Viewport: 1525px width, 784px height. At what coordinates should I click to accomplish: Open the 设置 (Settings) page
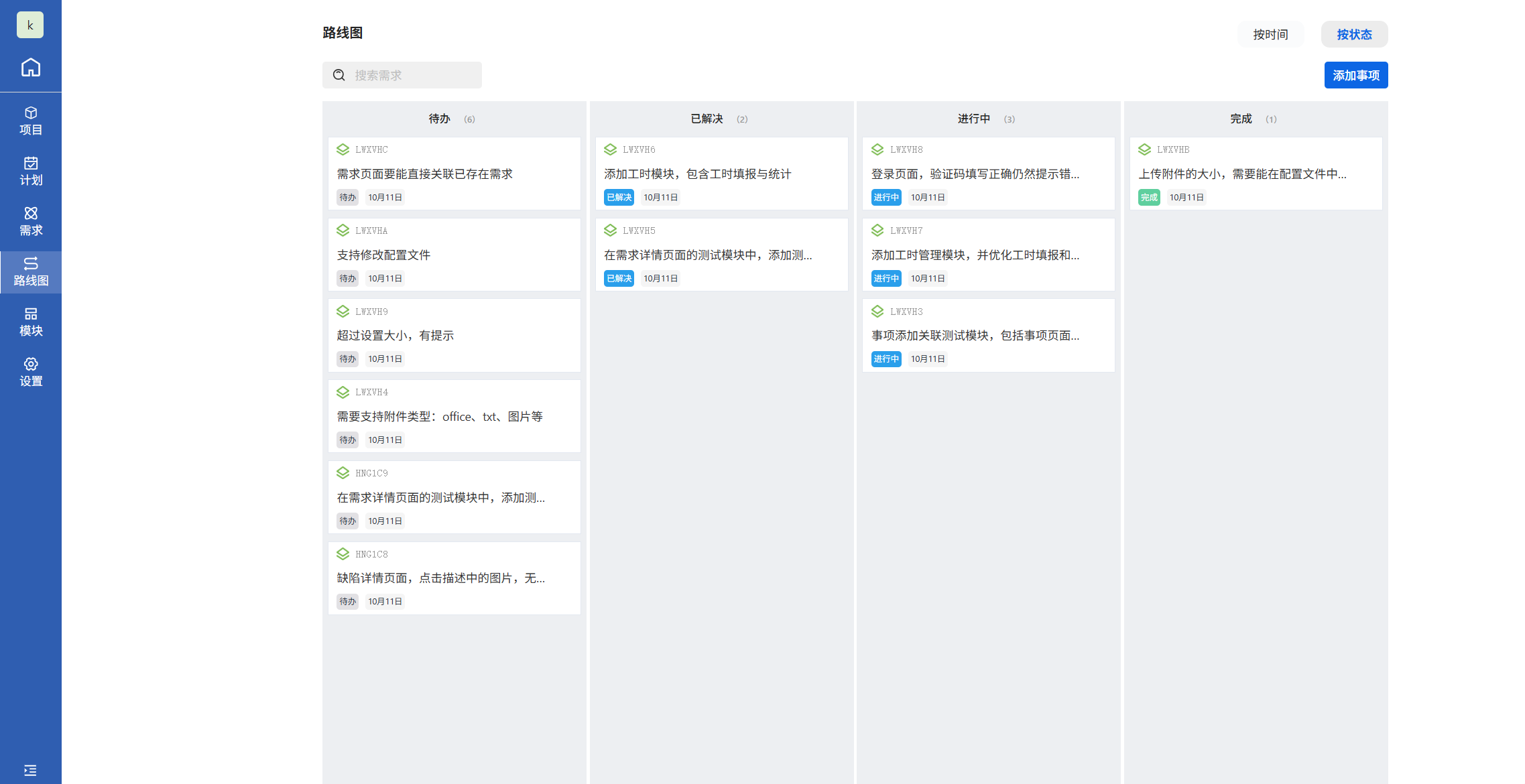coord(31,372)
